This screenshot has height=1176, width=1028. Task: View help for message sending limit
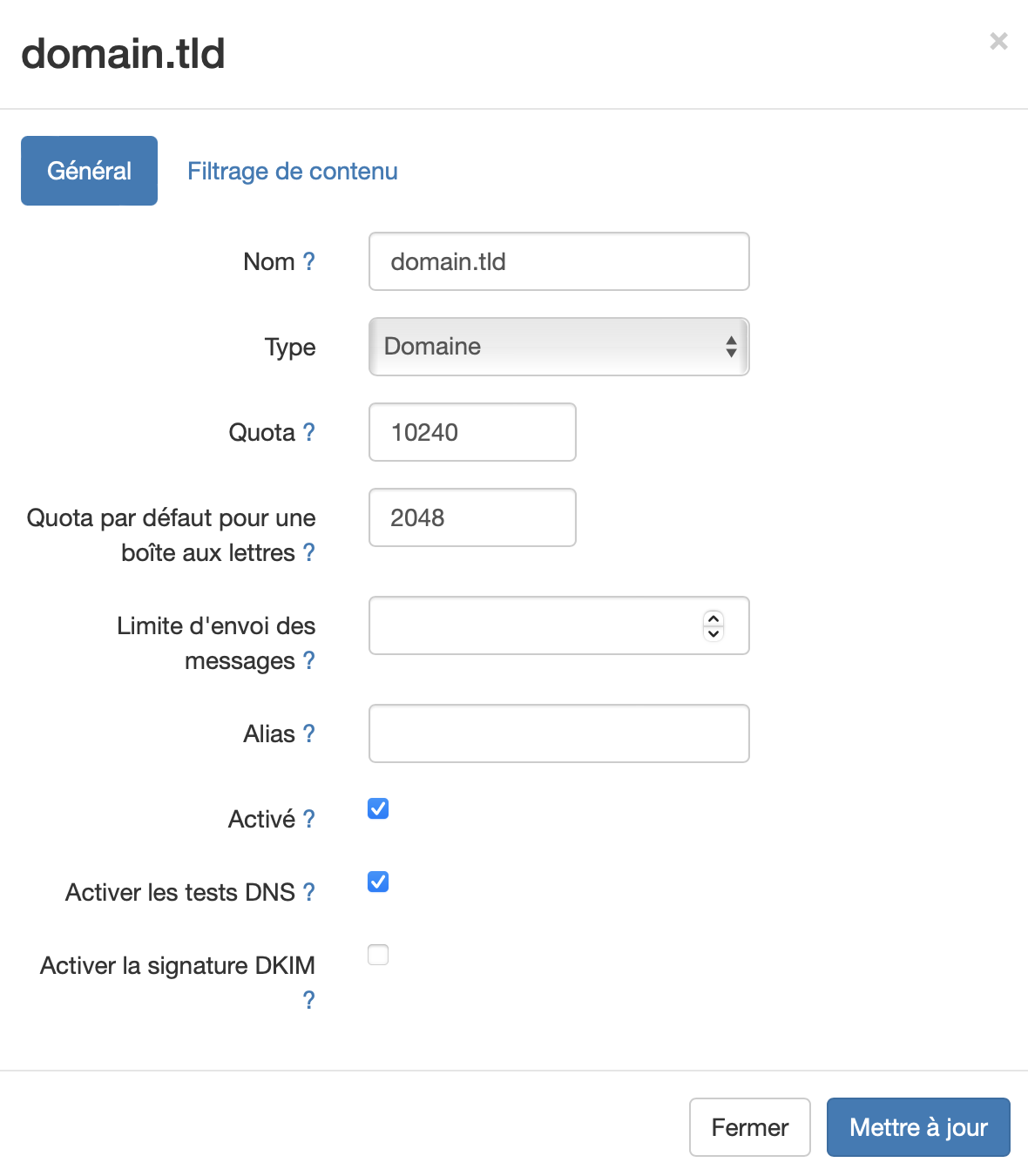[x=308, y=660]
